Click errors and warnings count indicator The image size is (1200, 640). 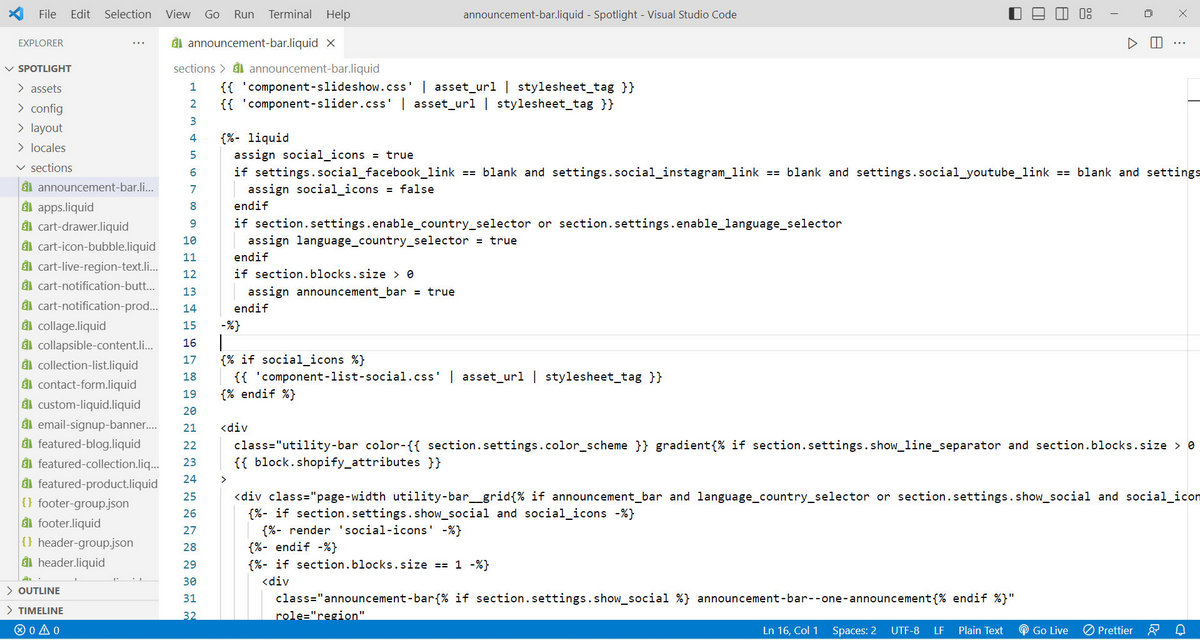coord(36,630)
